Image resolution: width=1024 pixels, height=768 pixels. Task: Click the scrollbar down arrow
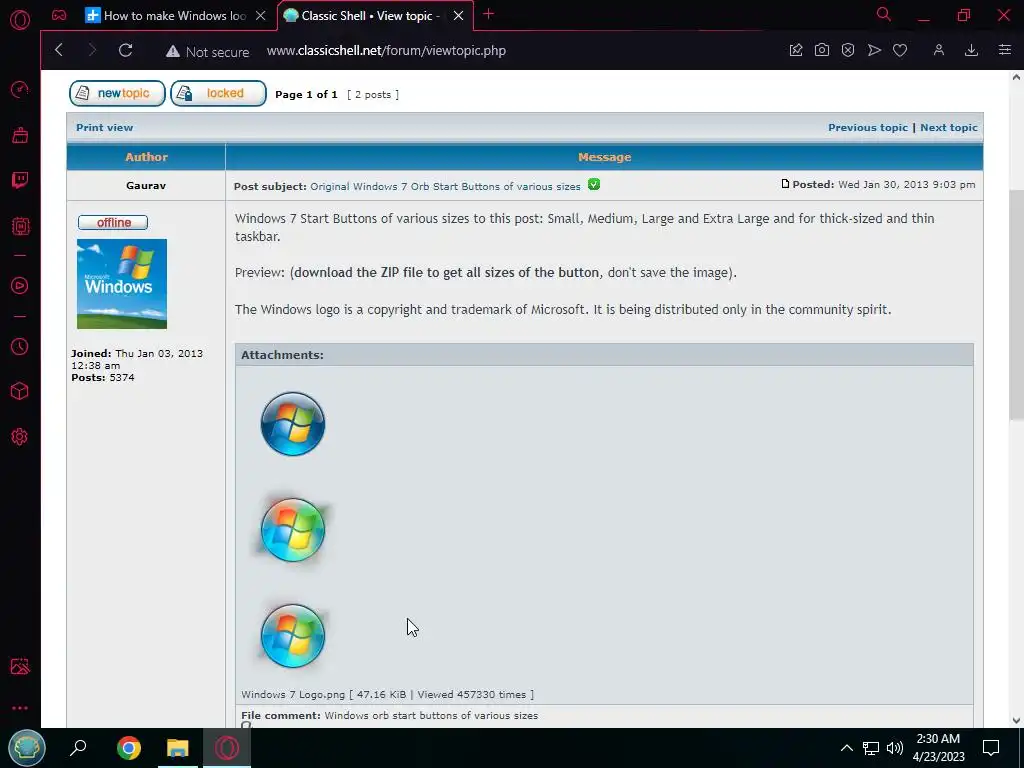click(1016, 721)
